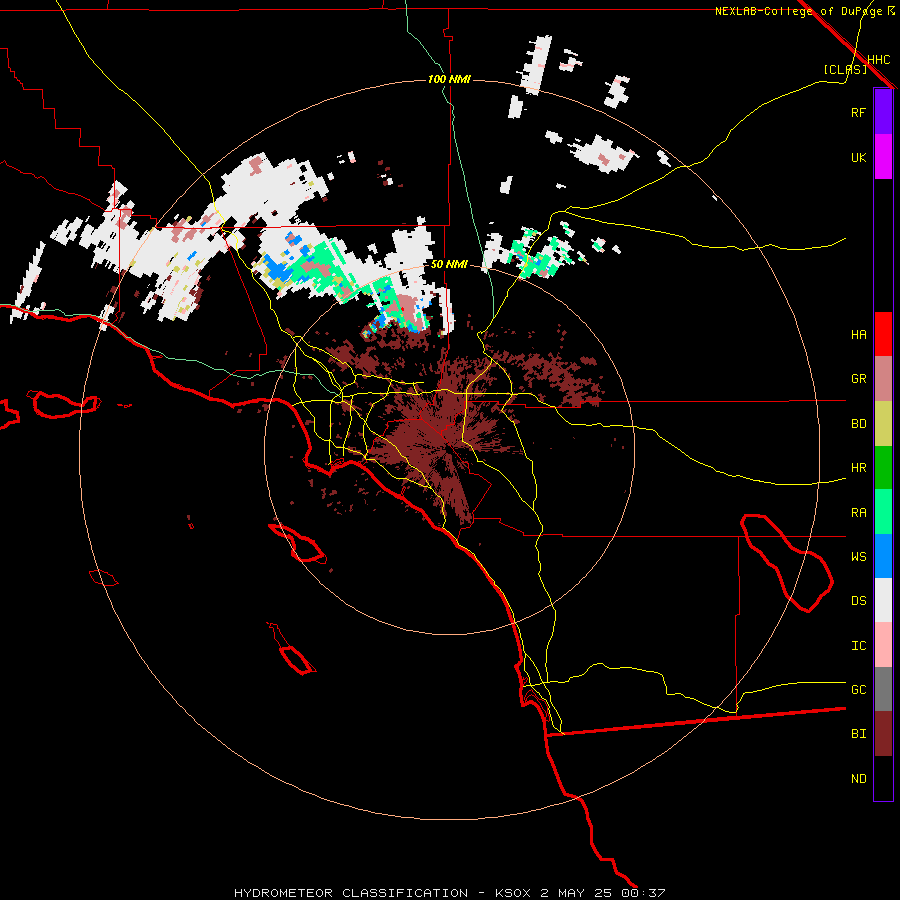Select the GR graupel legend color
Viewport: 900px width, 900px height.
tap(883, 379)
